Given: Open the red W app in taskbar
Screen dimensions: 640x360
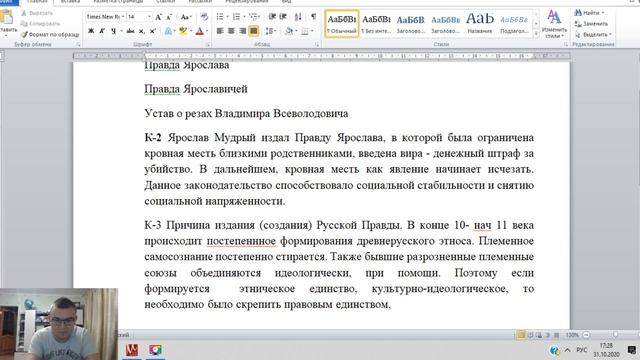Looking at the screenshot, I should [131, 350].
